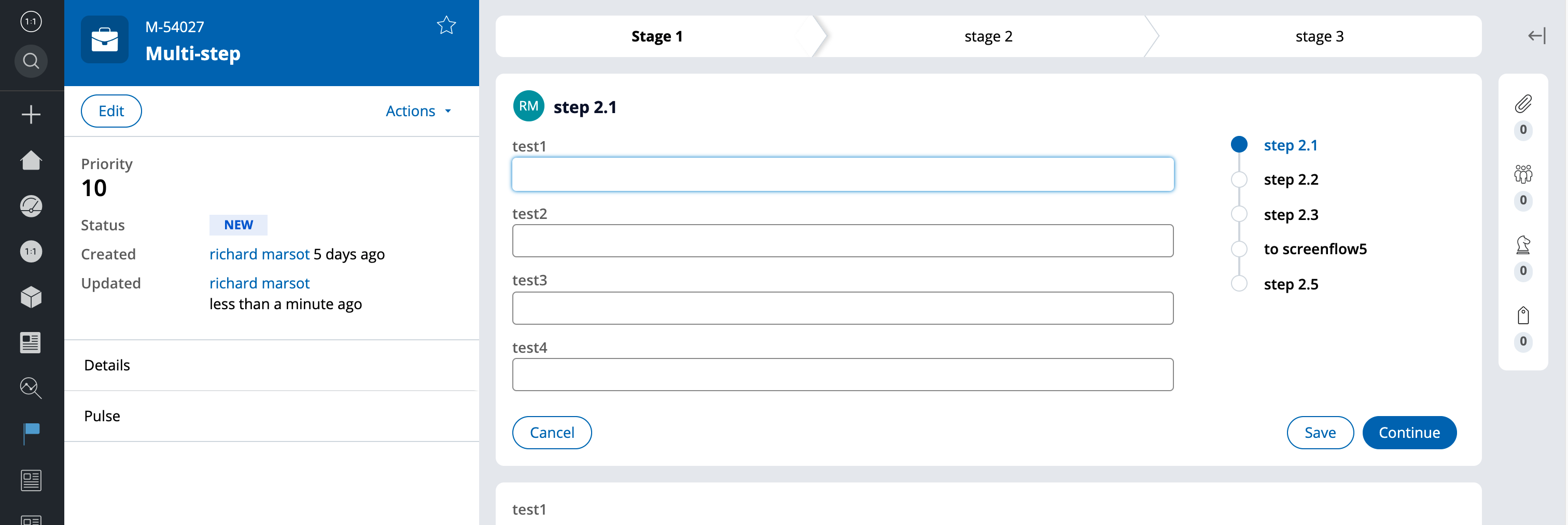Switch to stage 3 in the stage bar
Screen dimensions: 1568x525
tap(1319, 36)
